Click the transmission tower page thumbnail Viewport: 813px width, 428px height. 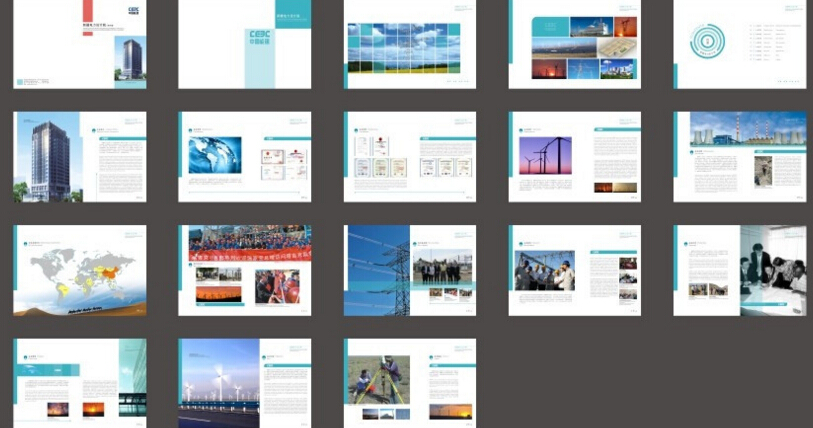pos(410,270)
